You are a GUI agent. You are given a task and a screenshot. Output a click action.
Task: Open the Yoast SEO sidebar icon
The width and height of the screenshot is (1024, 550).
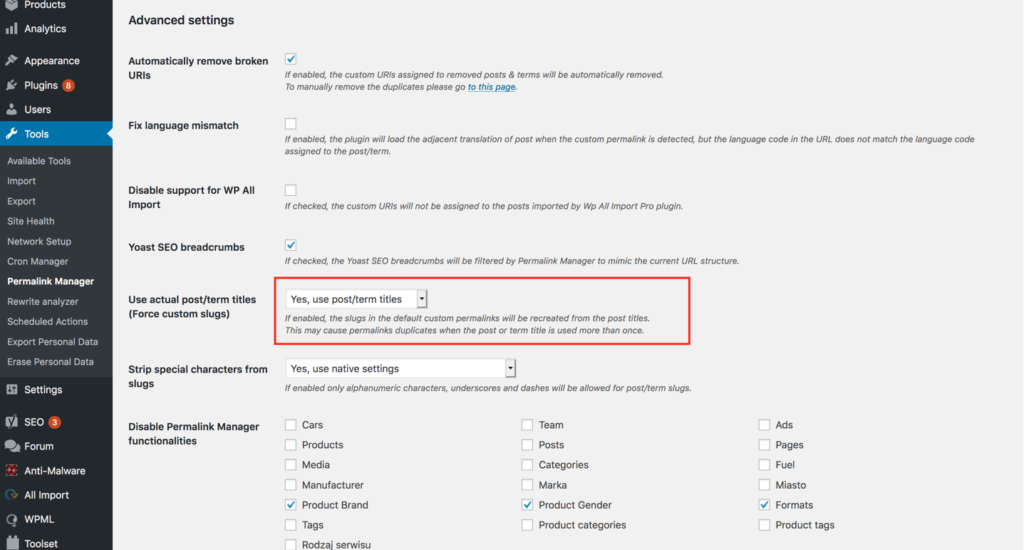coord(12,422)
